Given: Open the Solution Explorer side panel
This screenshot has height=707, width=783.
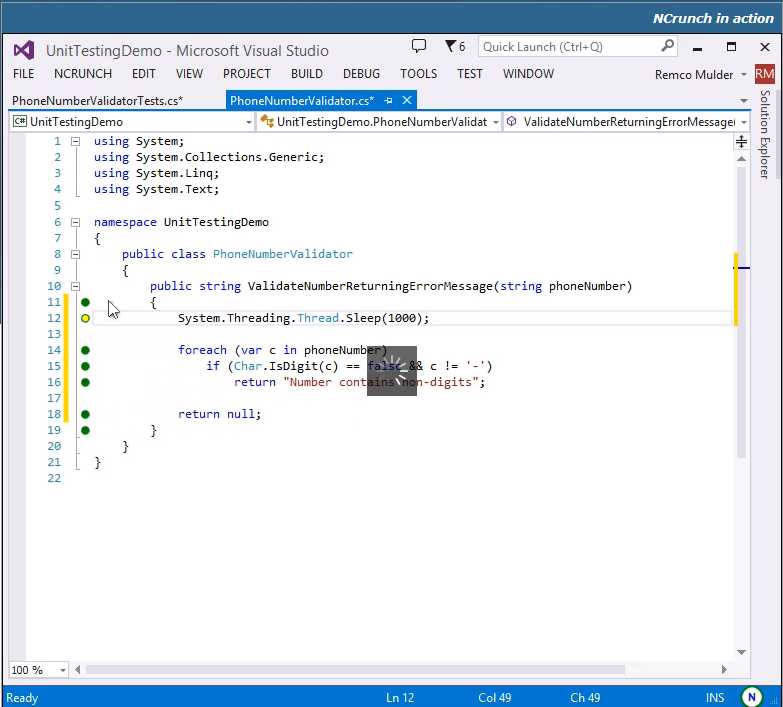Looking at the screenshot, I should 765,134.
